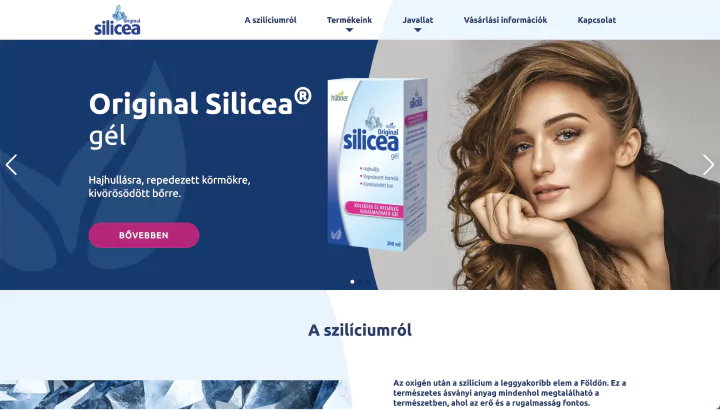This screenshot has width=720, height=410.
Task: Click the Silicea Original logo
Action: [117, 20]
